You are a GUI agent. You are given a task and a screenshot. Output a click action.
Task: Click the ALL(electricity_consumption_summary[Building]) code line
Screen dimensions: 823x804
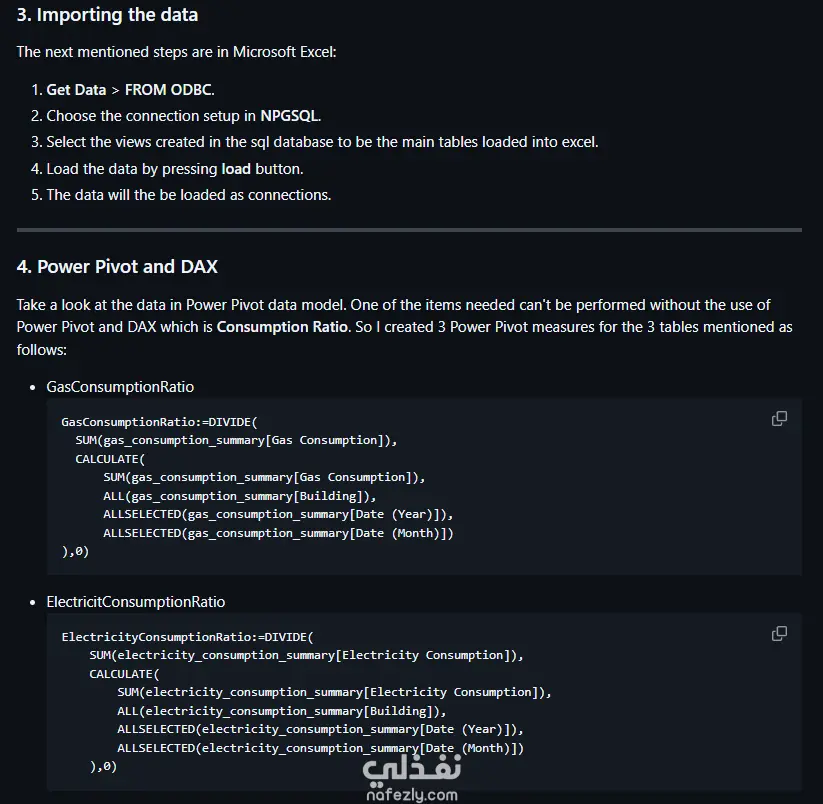(x=281, y=711)
